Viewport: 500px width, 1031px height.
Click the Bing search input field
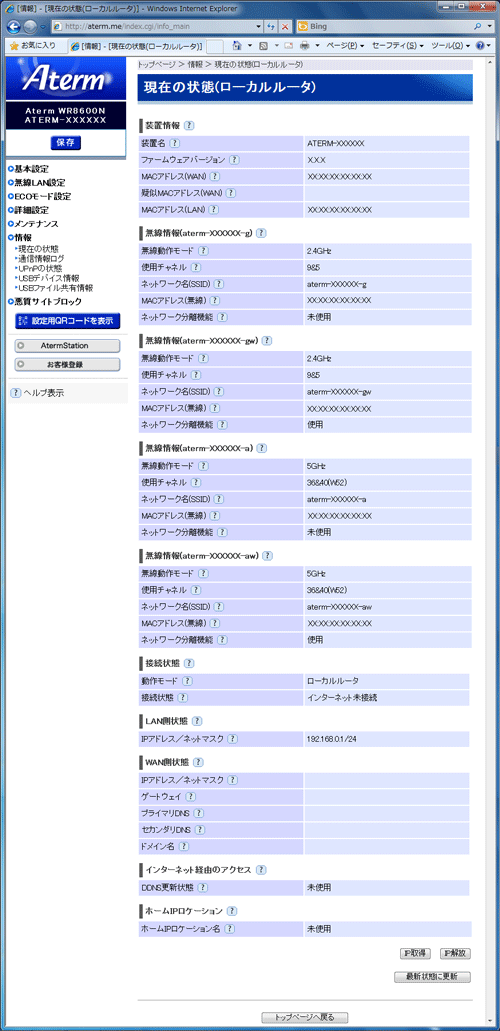[x=390, y=27]
